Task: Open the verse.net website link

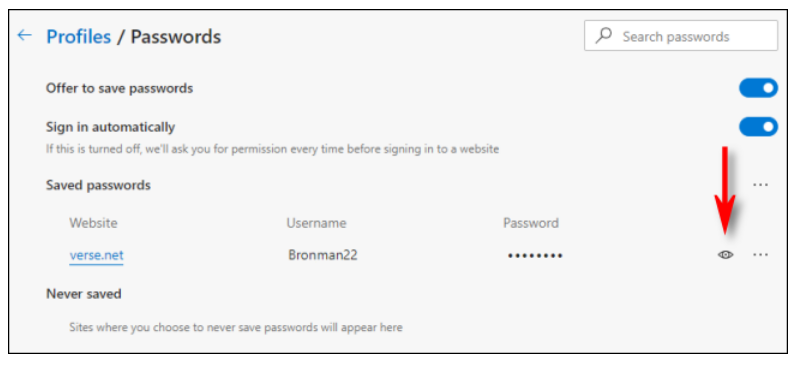Action: pyautogui.click(x=96, y=255)
